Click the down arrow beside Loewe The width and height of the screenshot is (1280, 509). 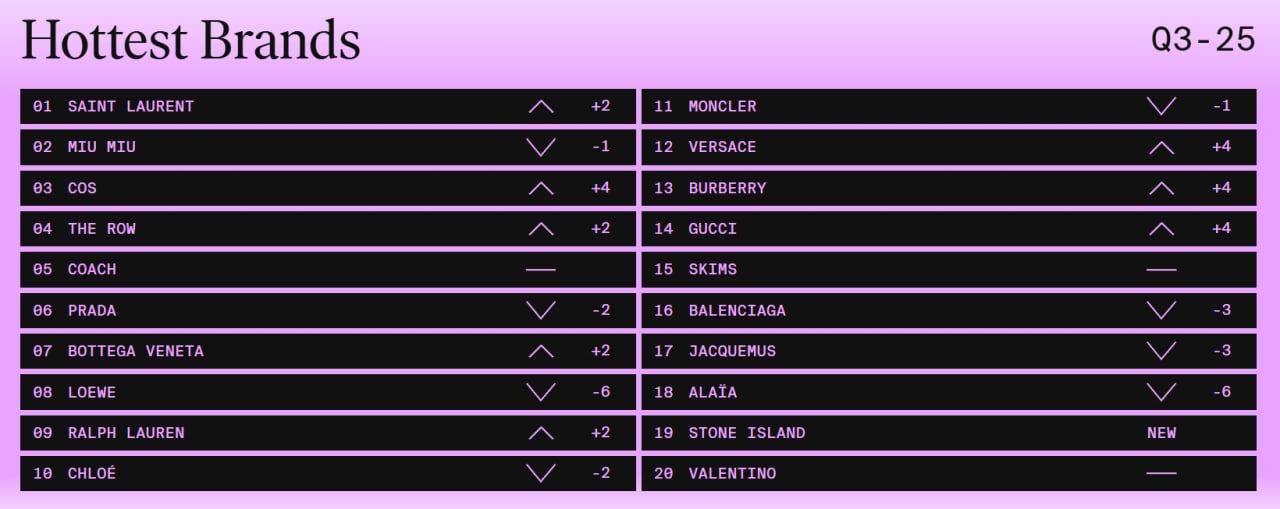coord(540,392)
